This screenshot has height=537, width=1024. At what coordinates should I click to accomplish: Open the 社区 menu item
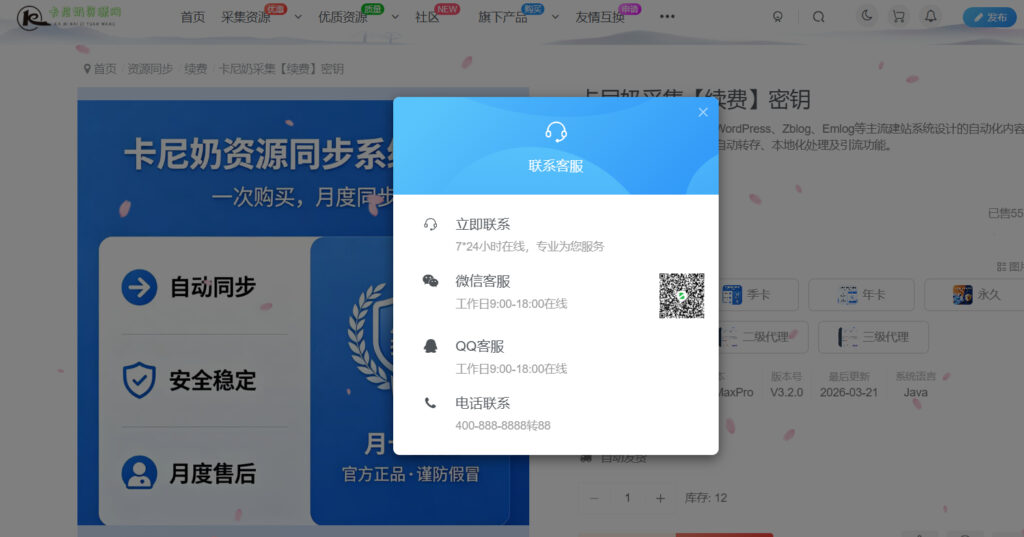[x=427, y=17]
